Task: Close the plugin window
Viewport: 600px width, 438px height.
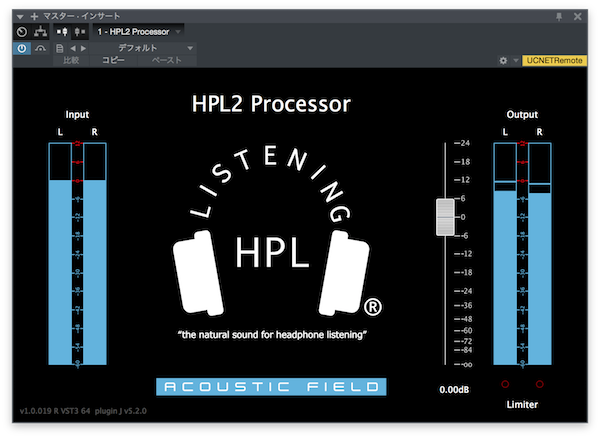Action: [577, 16]
